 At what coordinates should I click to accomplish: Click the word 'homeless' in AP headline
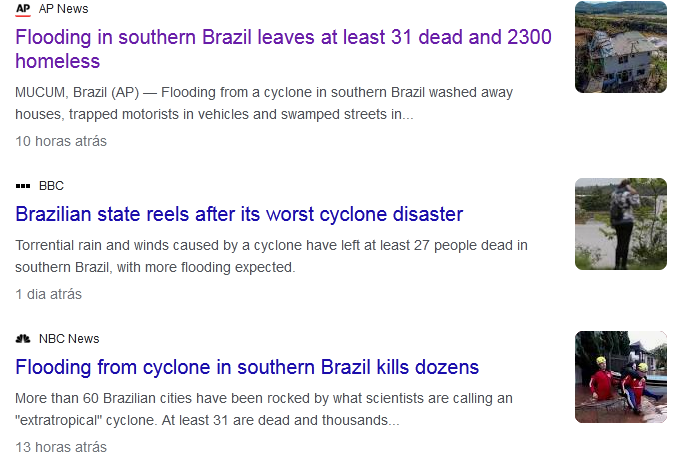tap(58, 61)
